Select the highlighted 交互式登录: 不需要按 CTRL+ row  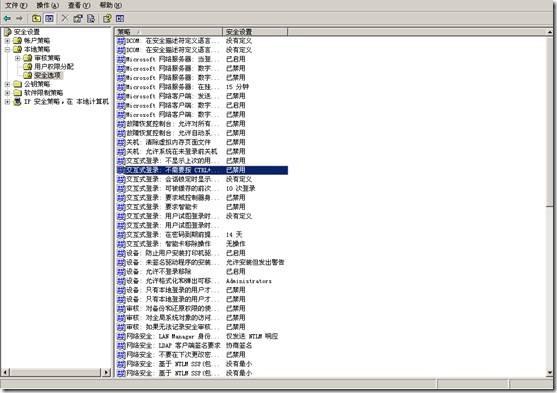point(202,170)
